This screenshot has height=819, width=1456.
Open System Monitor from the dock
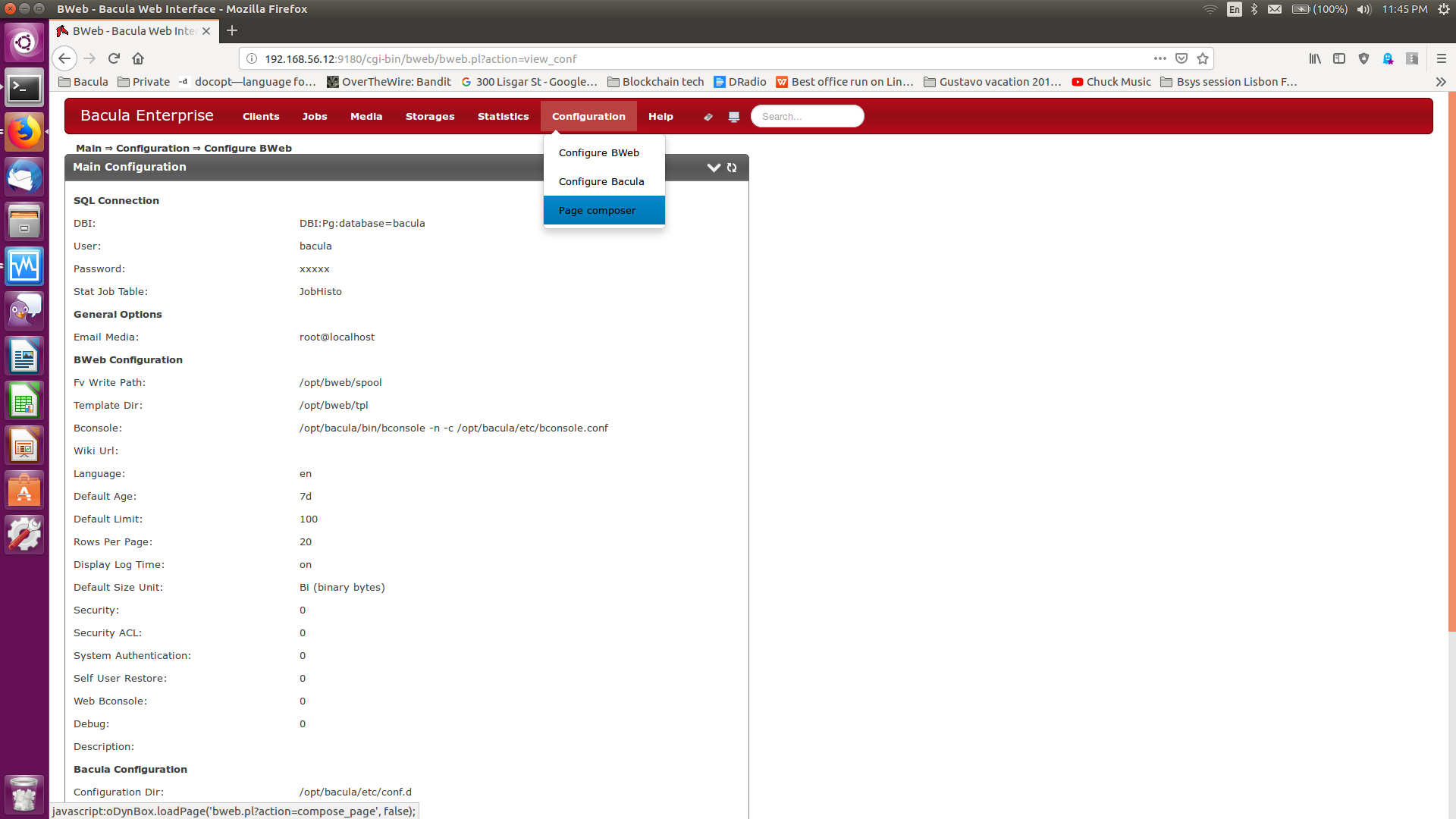[24, 266]
